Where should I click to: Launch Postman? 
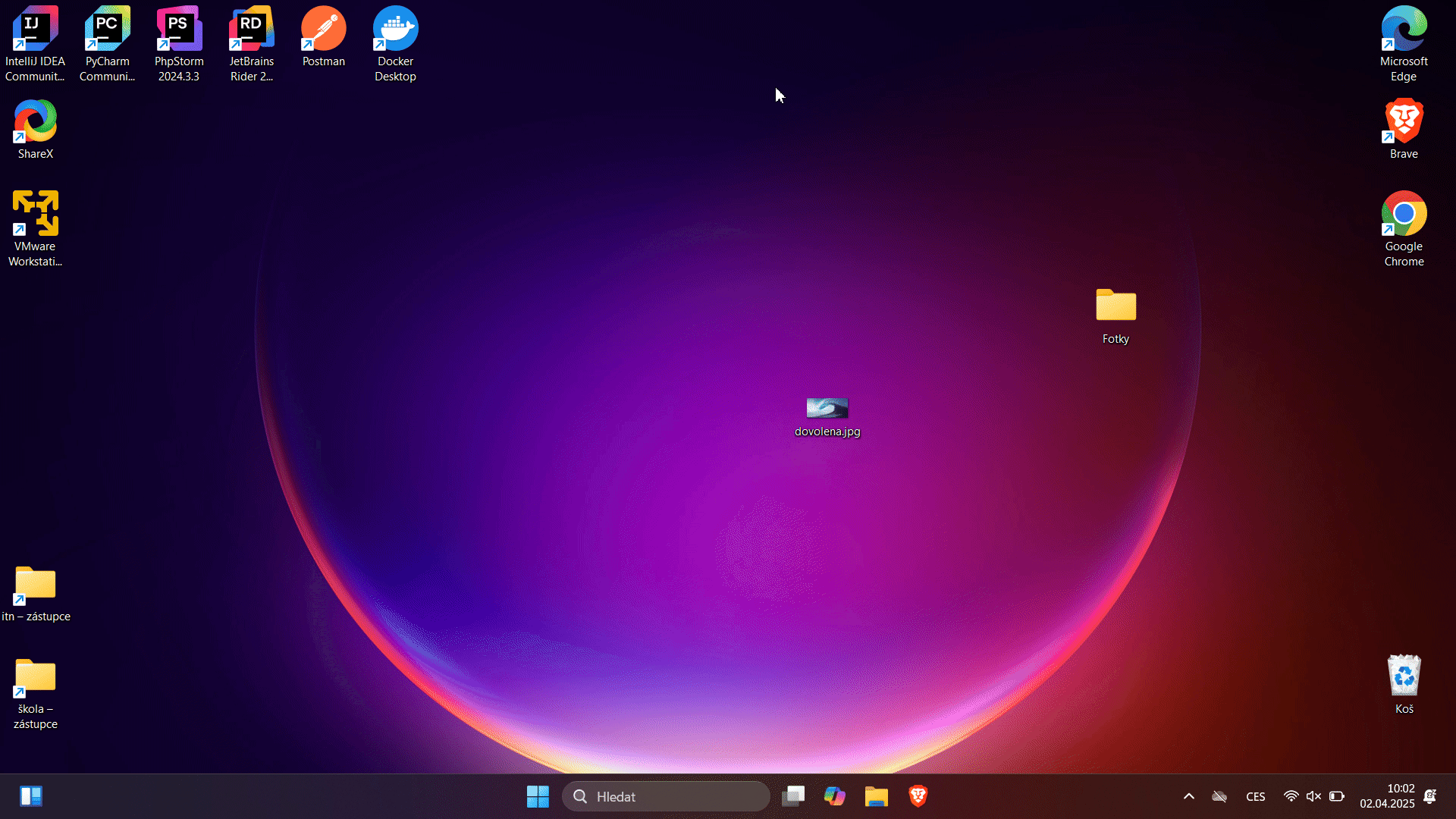pos(324,27)
